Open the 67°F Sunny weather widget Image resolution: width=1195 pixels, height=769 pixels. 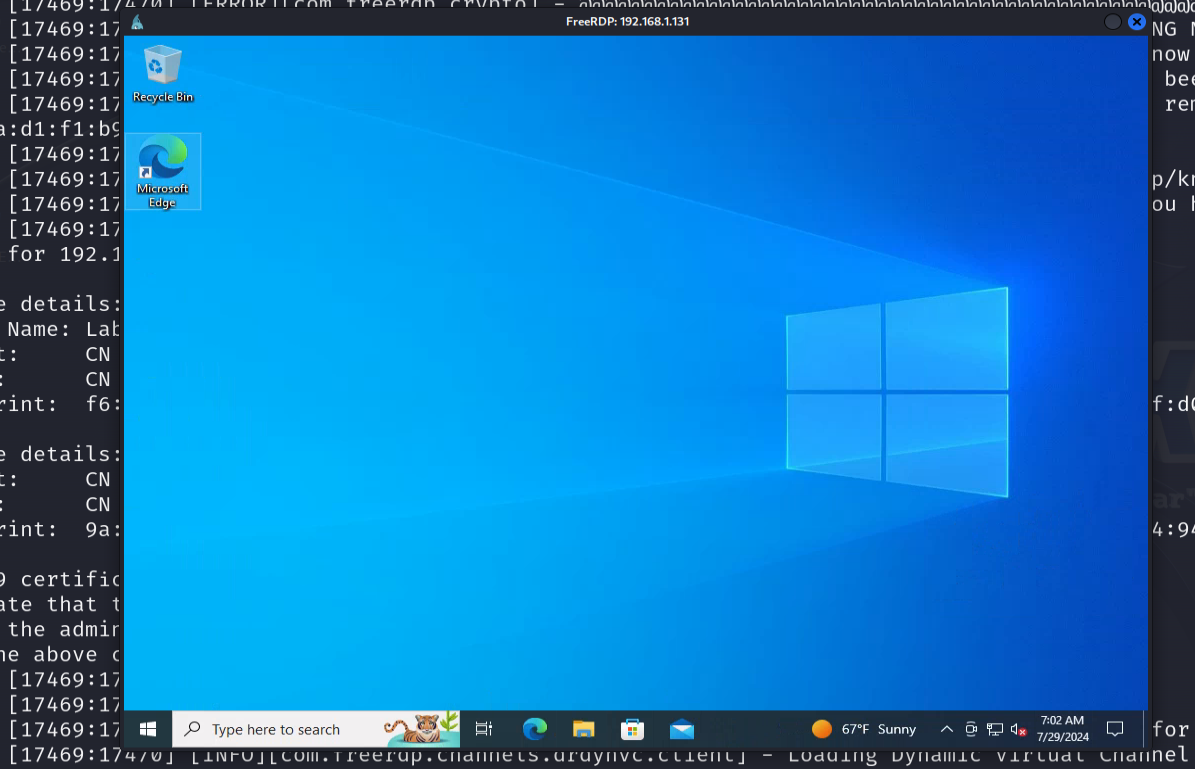click(x=865, y=729)
